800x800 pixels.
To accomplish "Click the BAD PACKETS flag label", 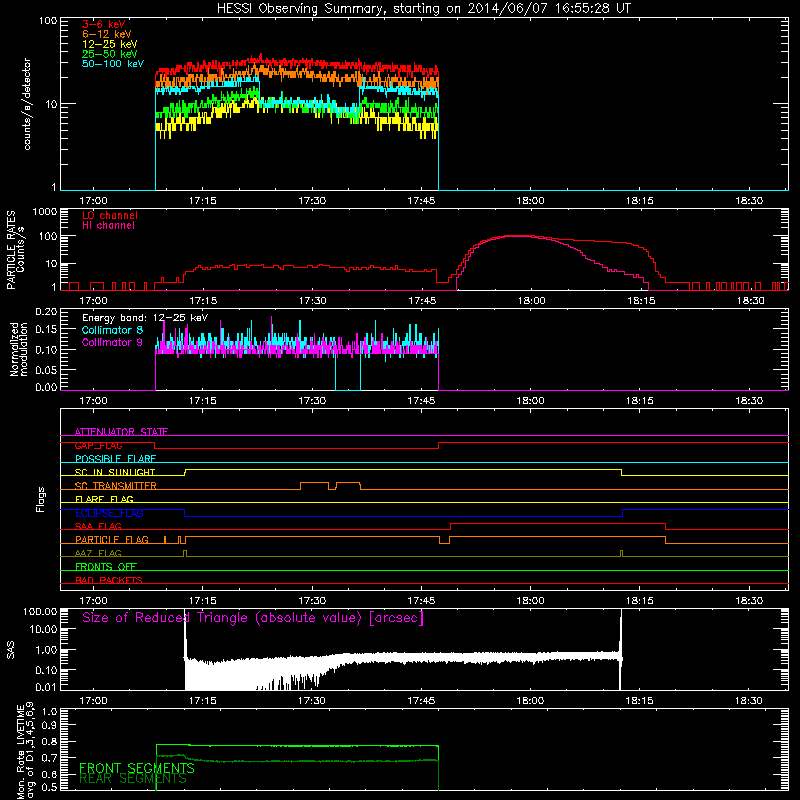I will (109, 580).
